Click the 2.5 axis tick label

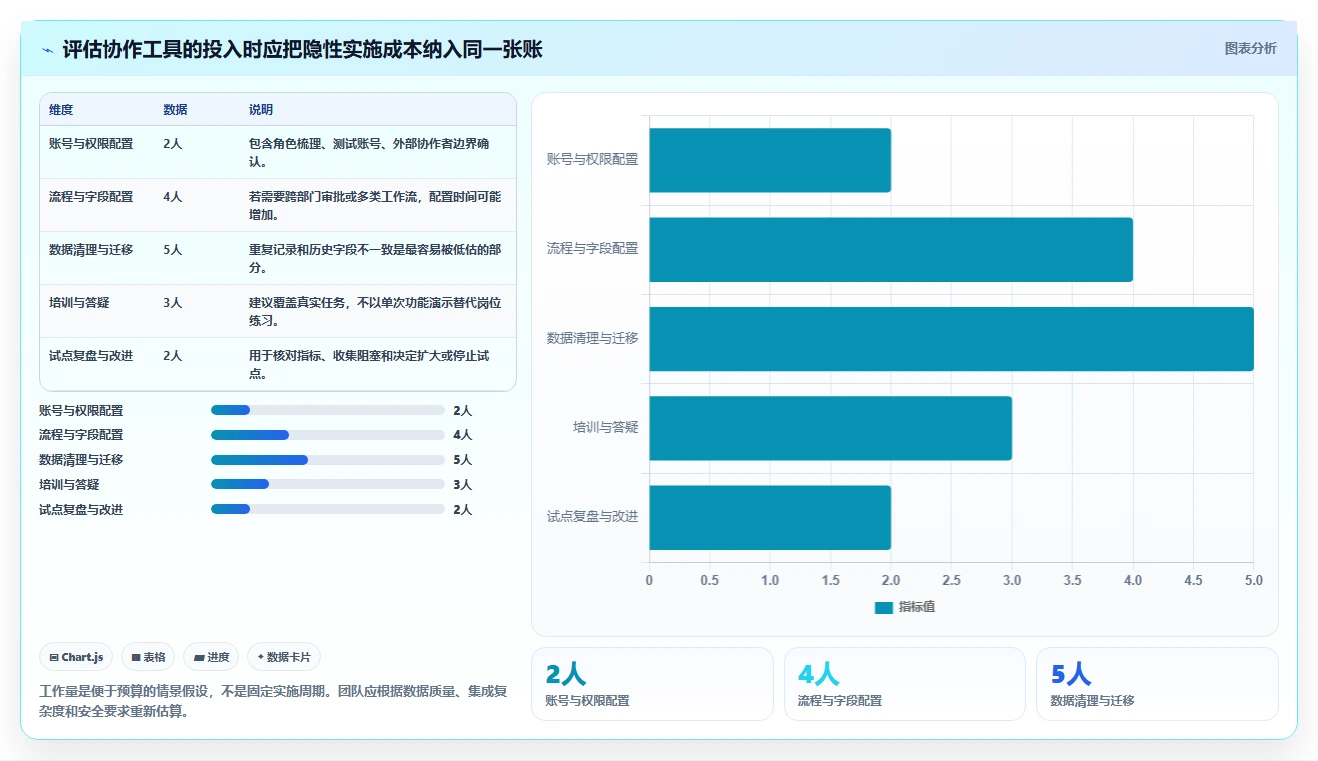951,580
